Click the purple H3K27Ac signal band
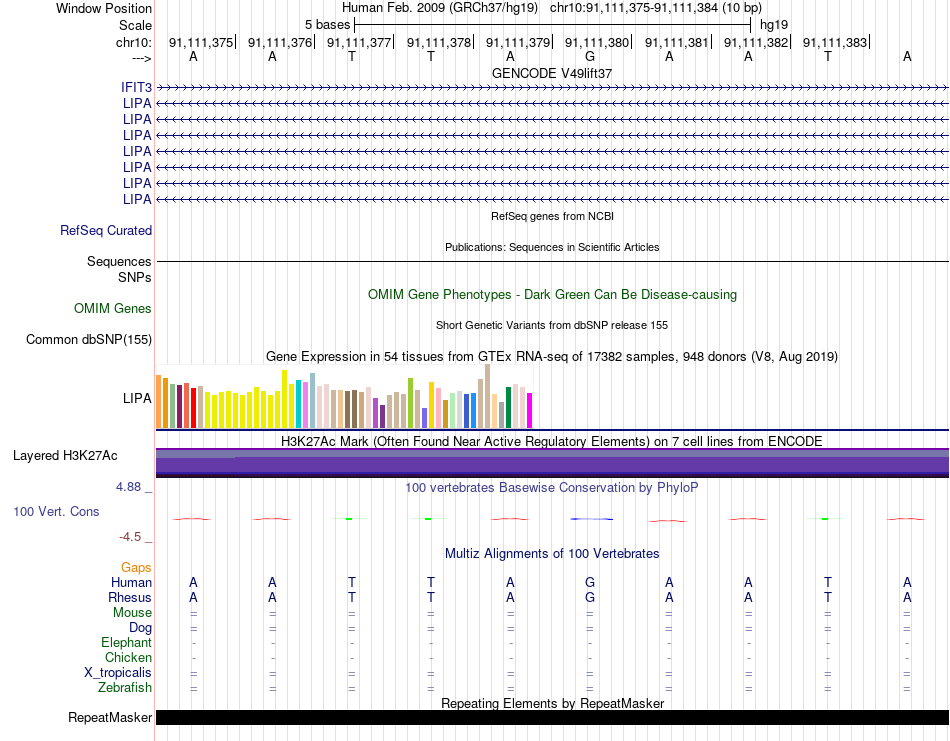This screenshot has width=950, height=741. (552, 463)
